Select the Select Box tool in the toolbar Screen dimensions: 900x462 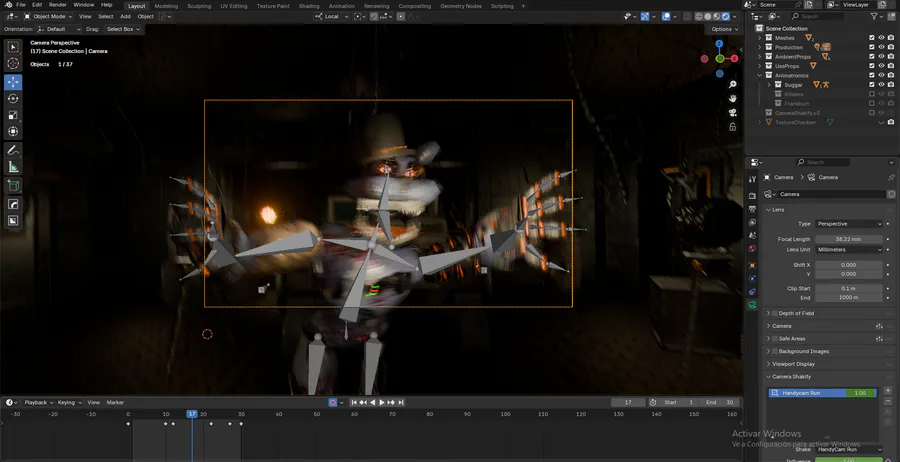tap(13, 47)
